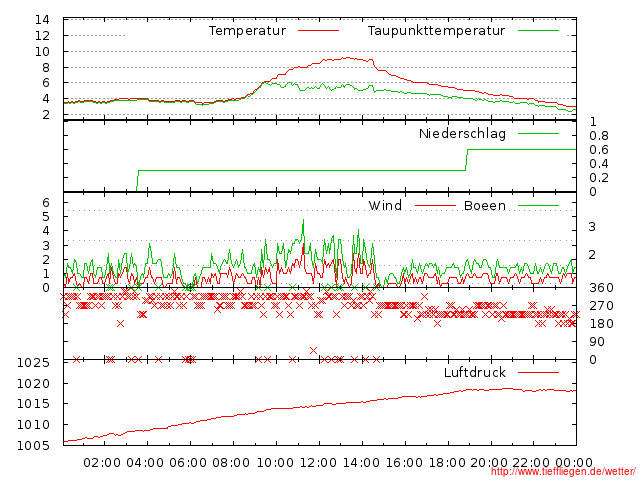Click the green Niederschlag legend line

[538, 133]
